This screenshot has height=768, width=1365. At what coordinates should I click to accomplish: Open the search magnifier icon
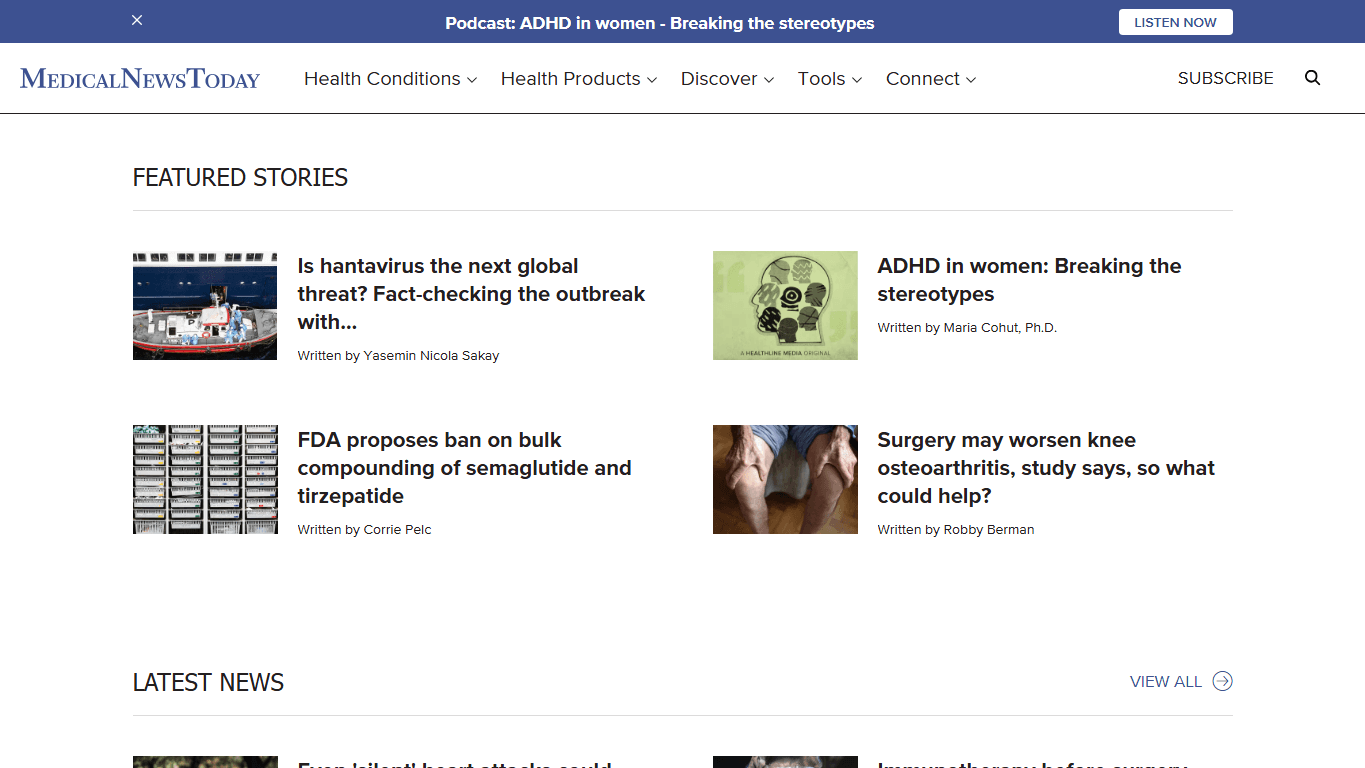1313,78
